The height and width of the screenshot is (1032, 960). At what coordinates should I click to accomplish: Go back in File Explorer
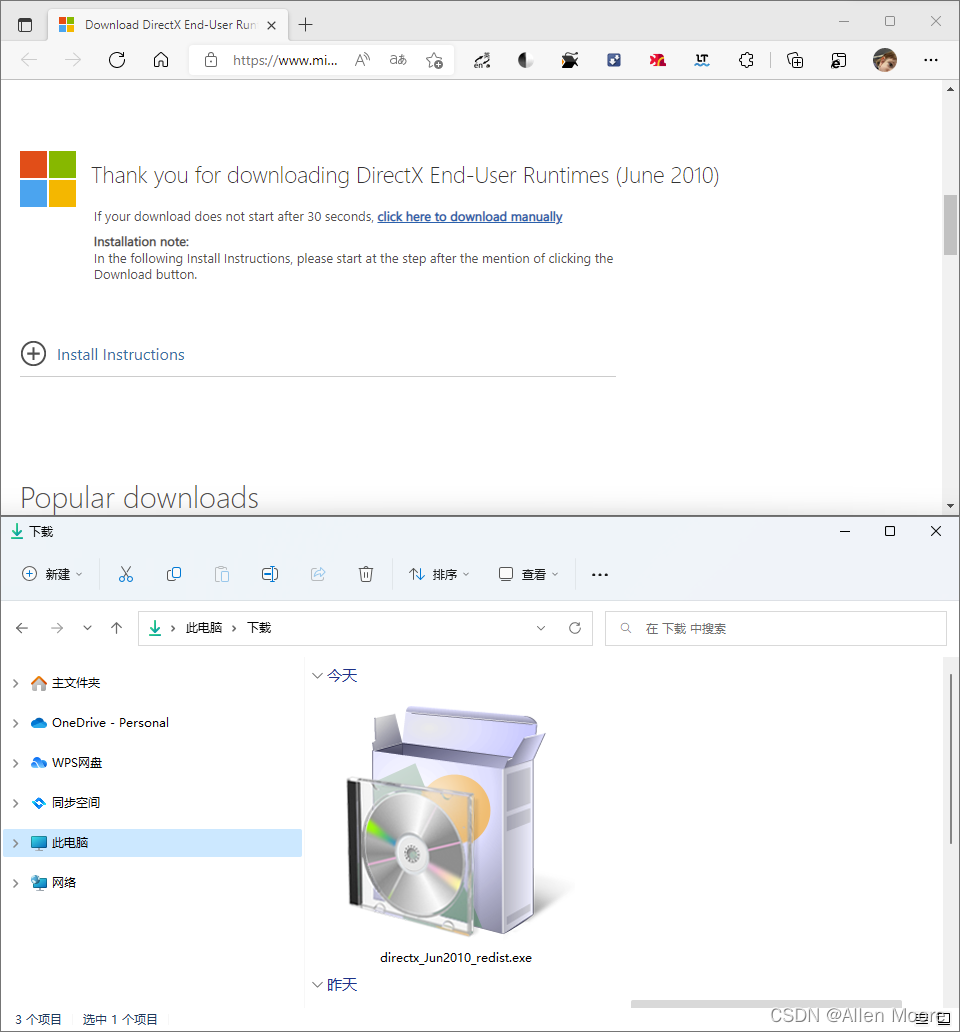[22, 628]
